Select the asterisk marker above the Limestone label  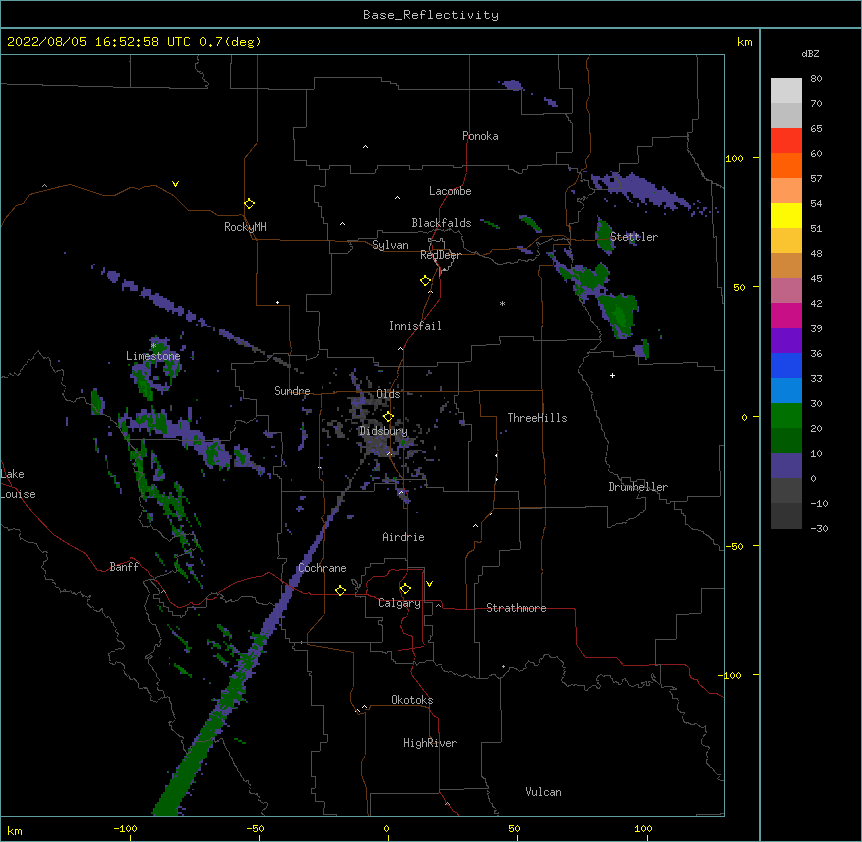154,345
